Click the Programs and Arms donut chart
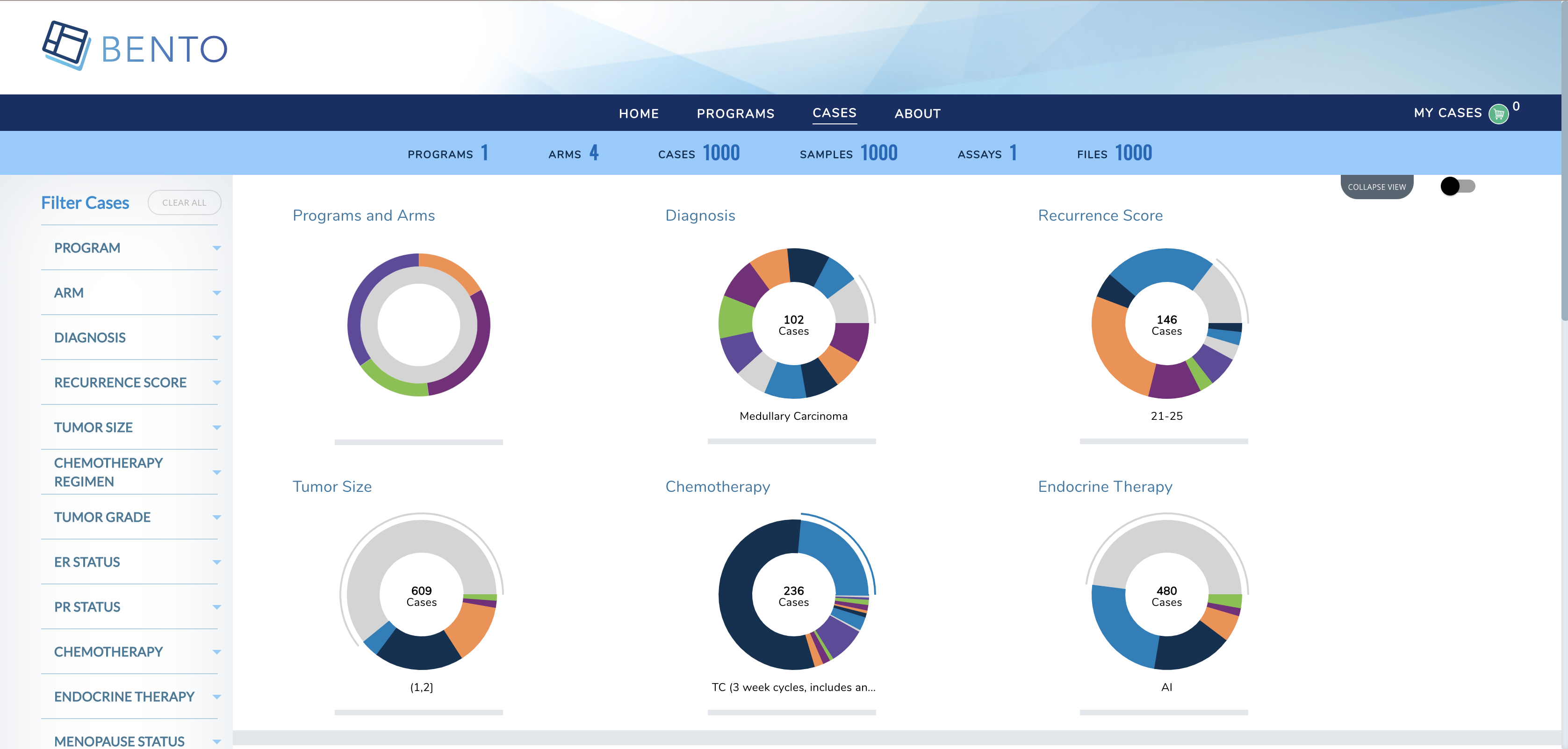 419,324
